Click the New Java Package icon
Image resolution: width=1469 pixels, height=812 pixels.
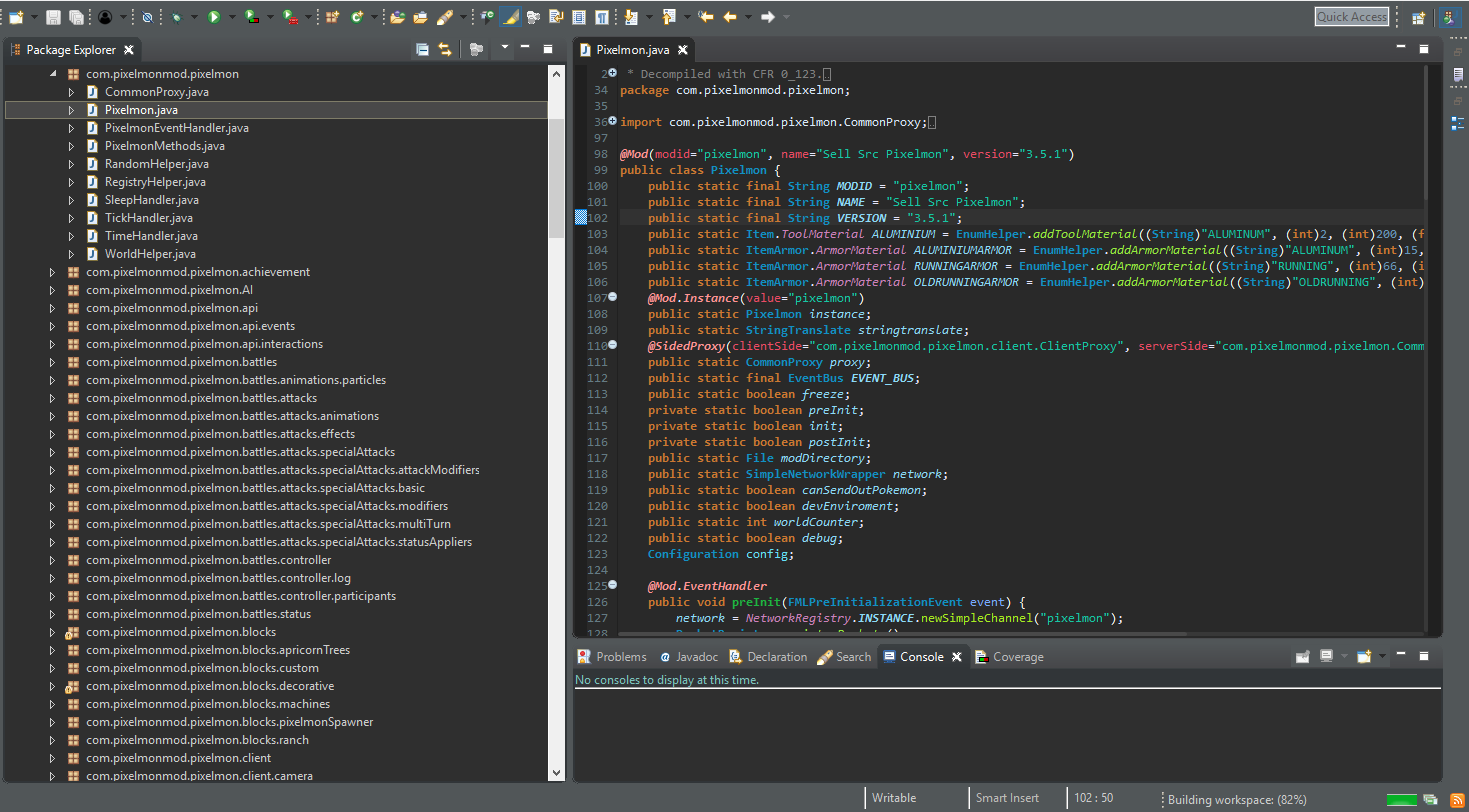[x=331, y=17]
